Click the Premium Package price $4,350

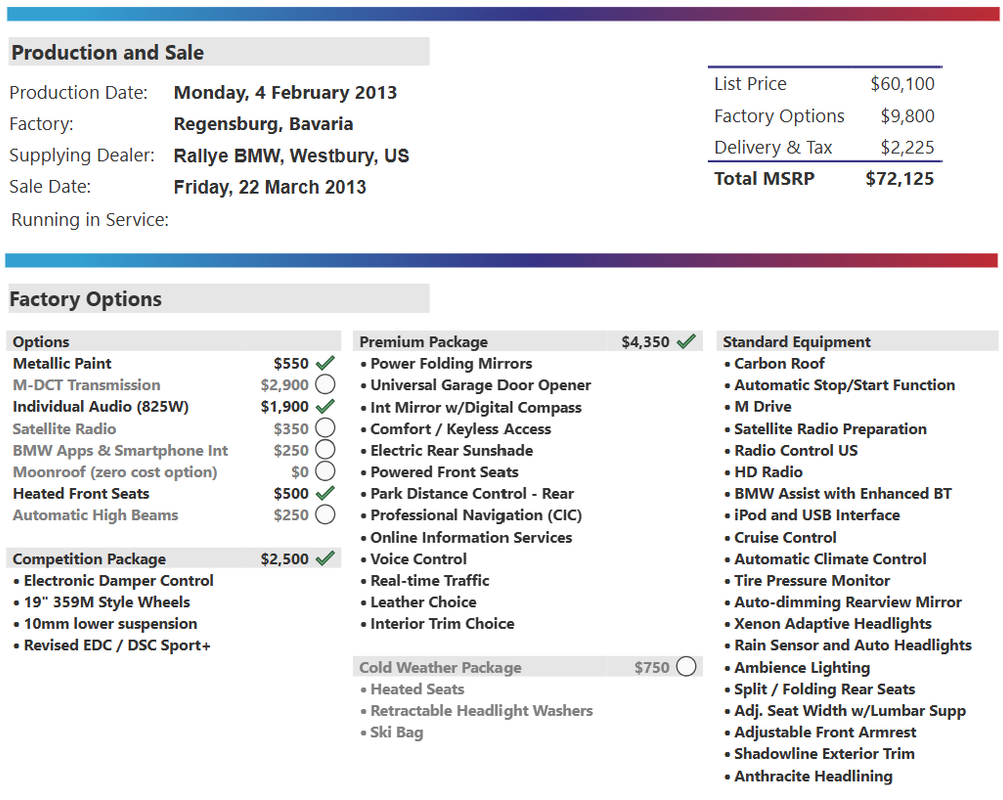tap(645, 341)
